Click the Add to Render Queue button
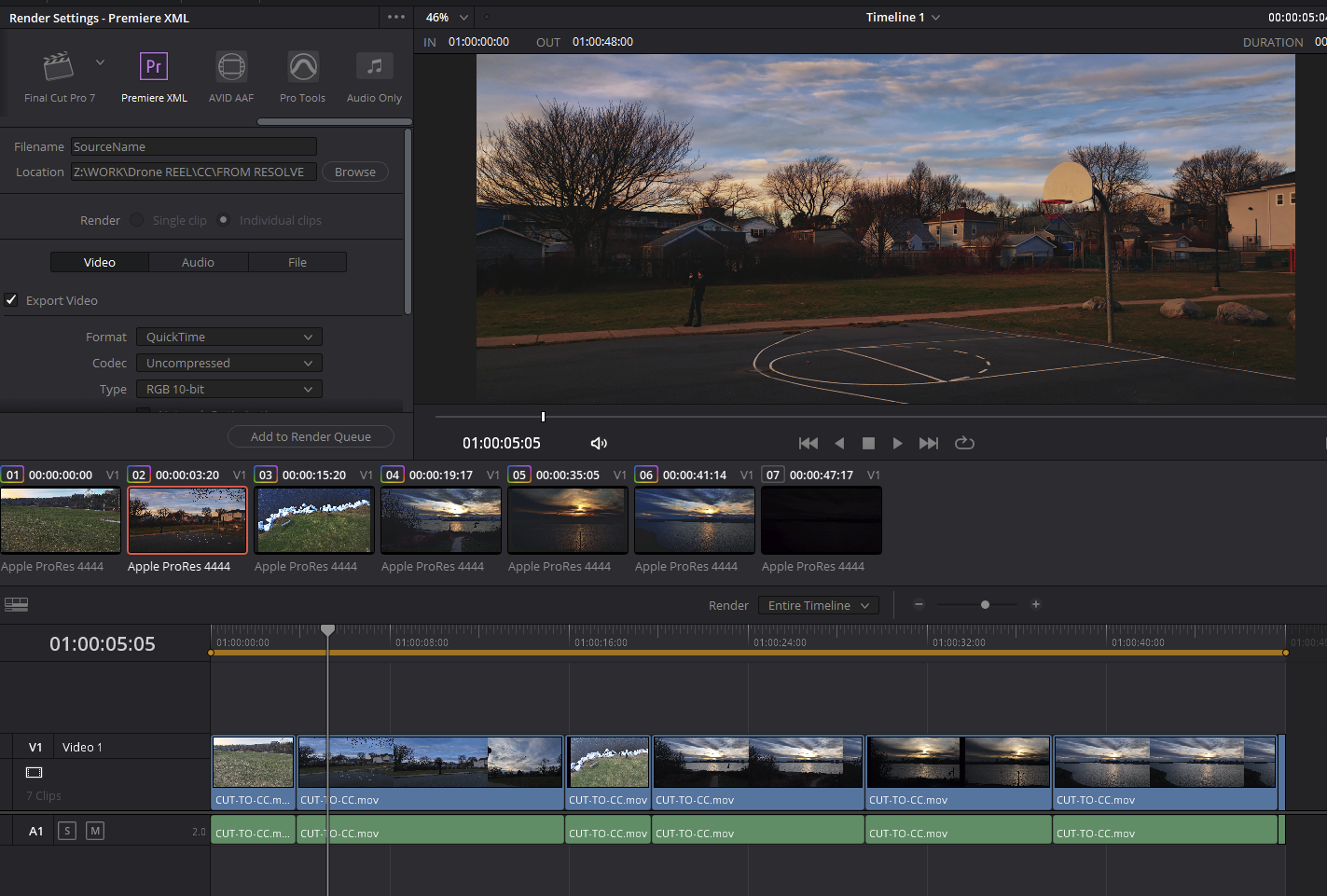The height and width of the screenshot is (896, 1327). tap(311, 437)
